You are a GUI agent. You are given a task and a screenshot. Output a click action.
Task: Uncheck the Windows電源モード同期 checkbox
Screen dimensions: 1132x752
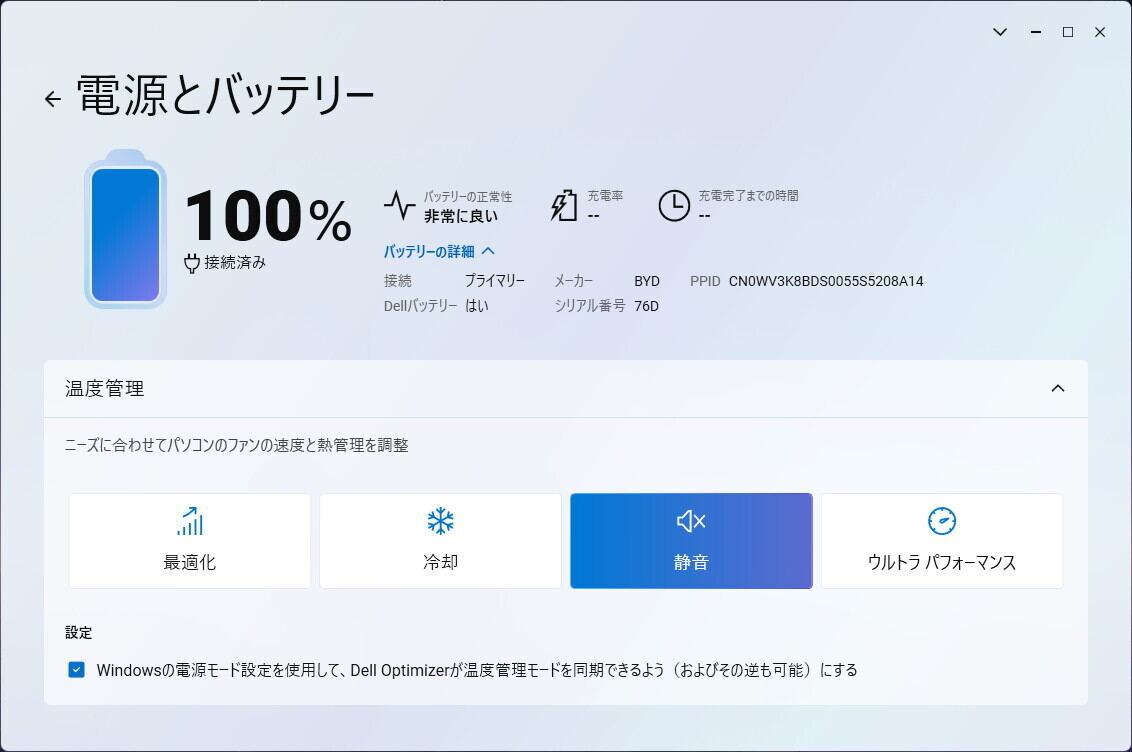76,669
